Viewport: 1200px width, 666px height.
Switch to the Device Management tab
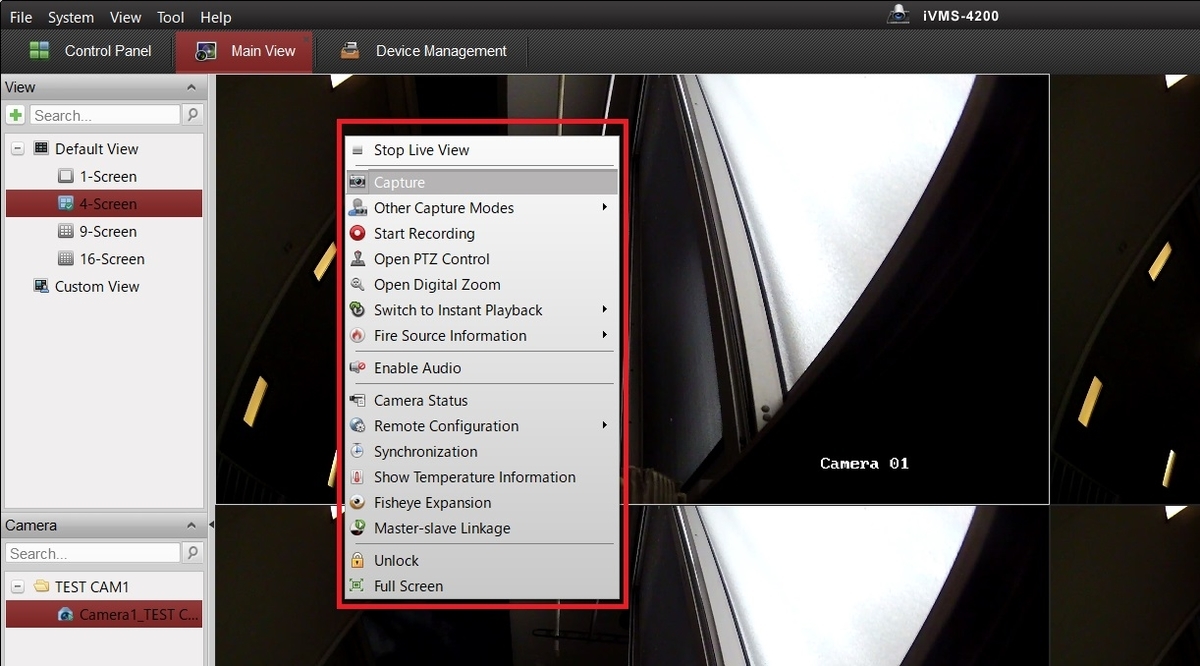coord(423,51)
